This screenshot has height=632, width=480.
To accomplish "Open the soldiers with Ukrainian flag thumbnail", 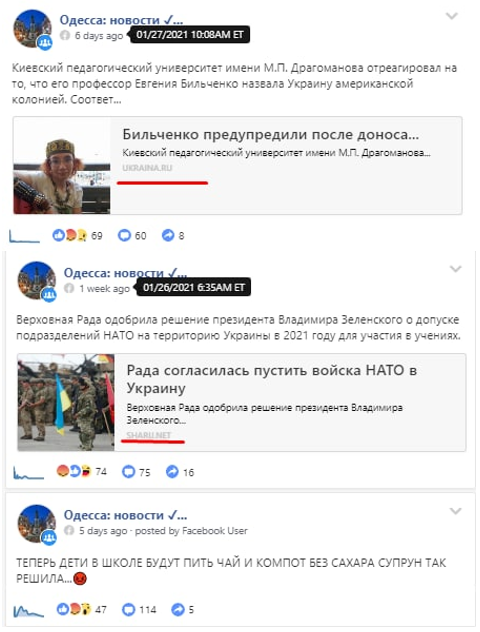I will (66, 402).
